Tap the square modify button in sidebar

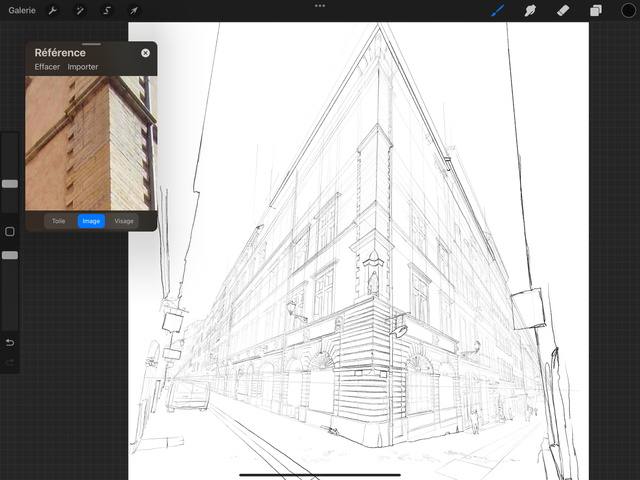[x=10, y=231]
